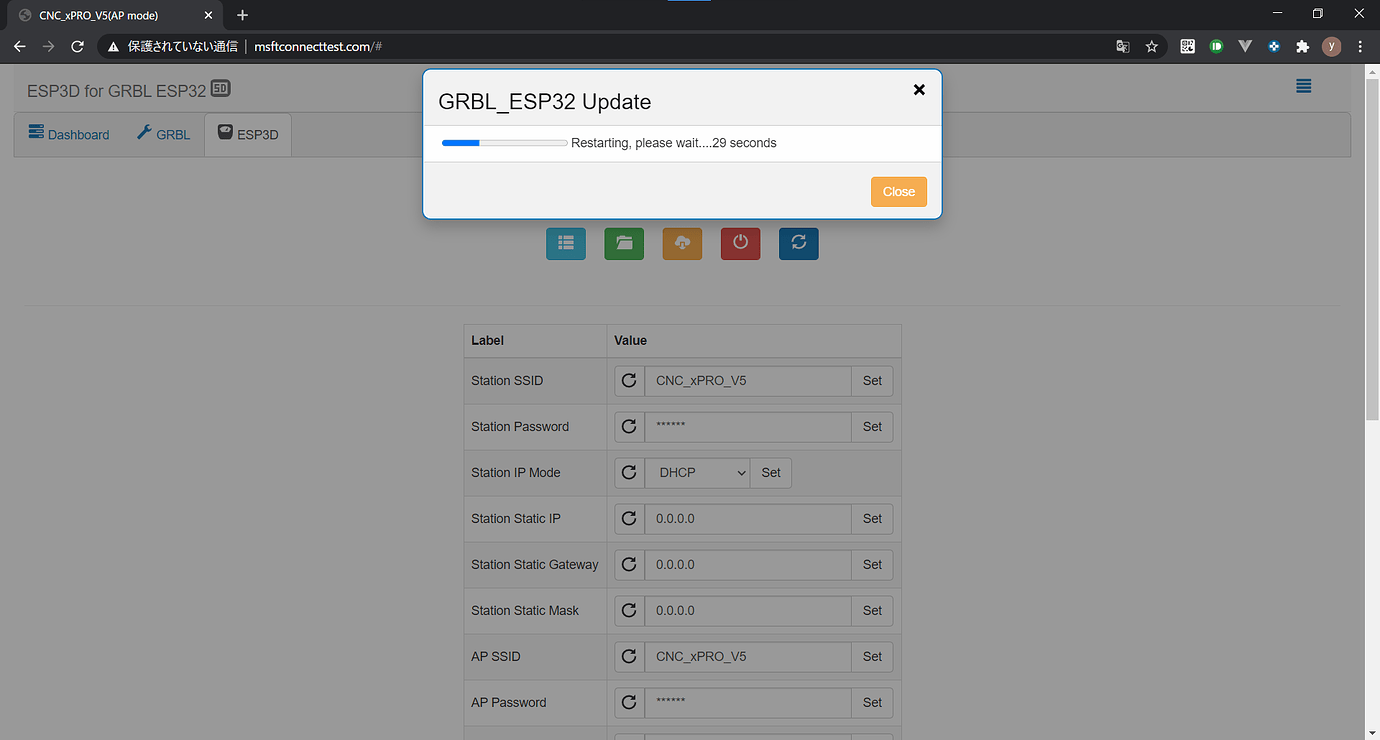The image size is (1380, 740).
Task: Open the Station IP Mode DHCP dropdown
Action: click(x=697, y=472)
